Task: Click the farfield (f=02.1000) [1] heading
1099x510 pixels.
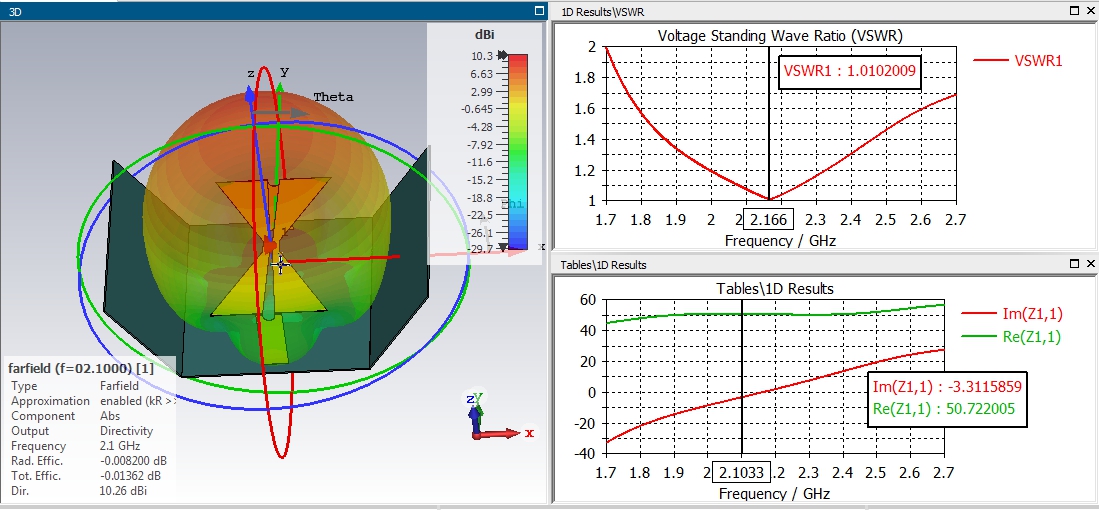Action: coord(80,368)
